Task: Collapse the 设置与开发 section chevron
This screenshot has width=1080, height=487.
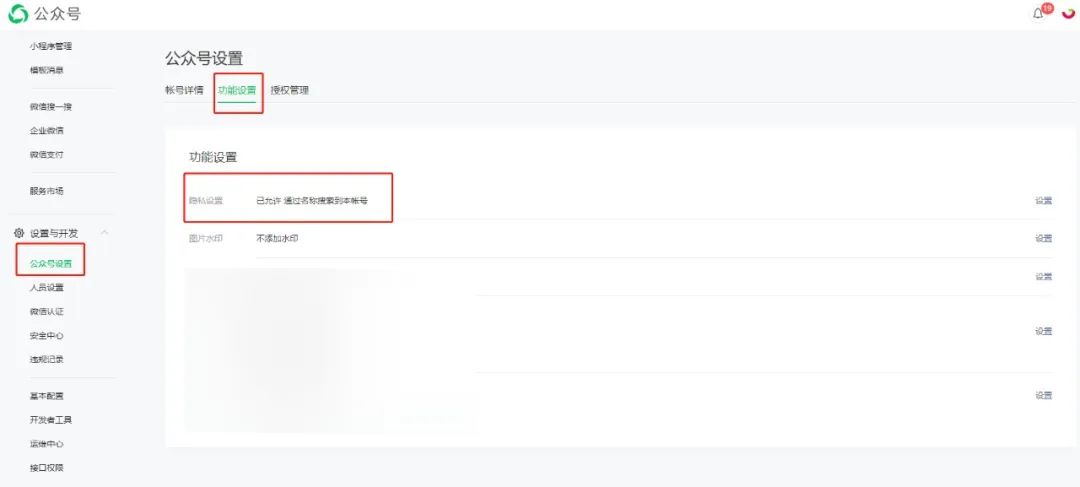Action: tap(105, 233)
